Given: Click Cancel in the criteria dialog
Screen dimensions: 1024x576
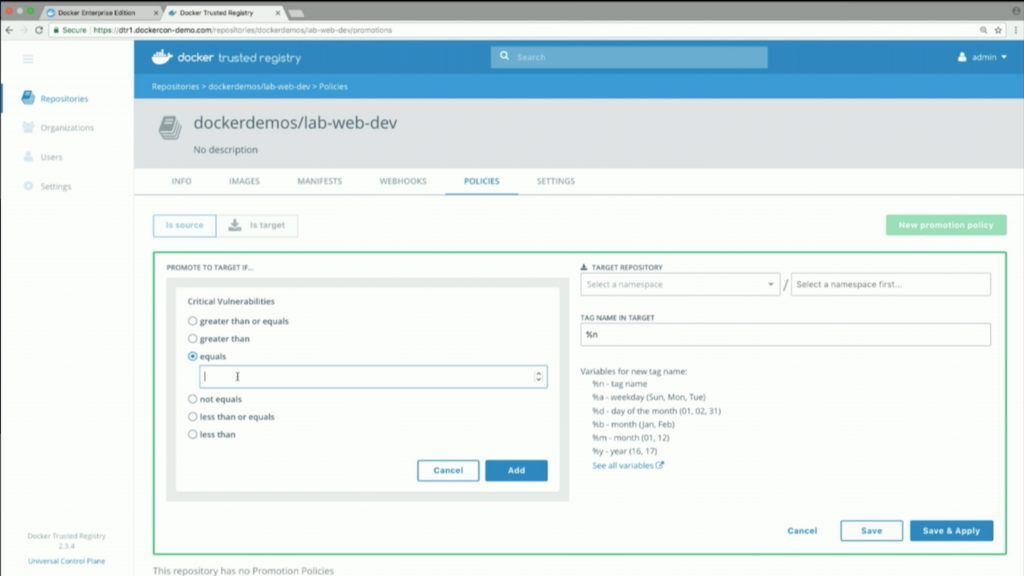Looking at the screenshot, I should coord(448,470).
